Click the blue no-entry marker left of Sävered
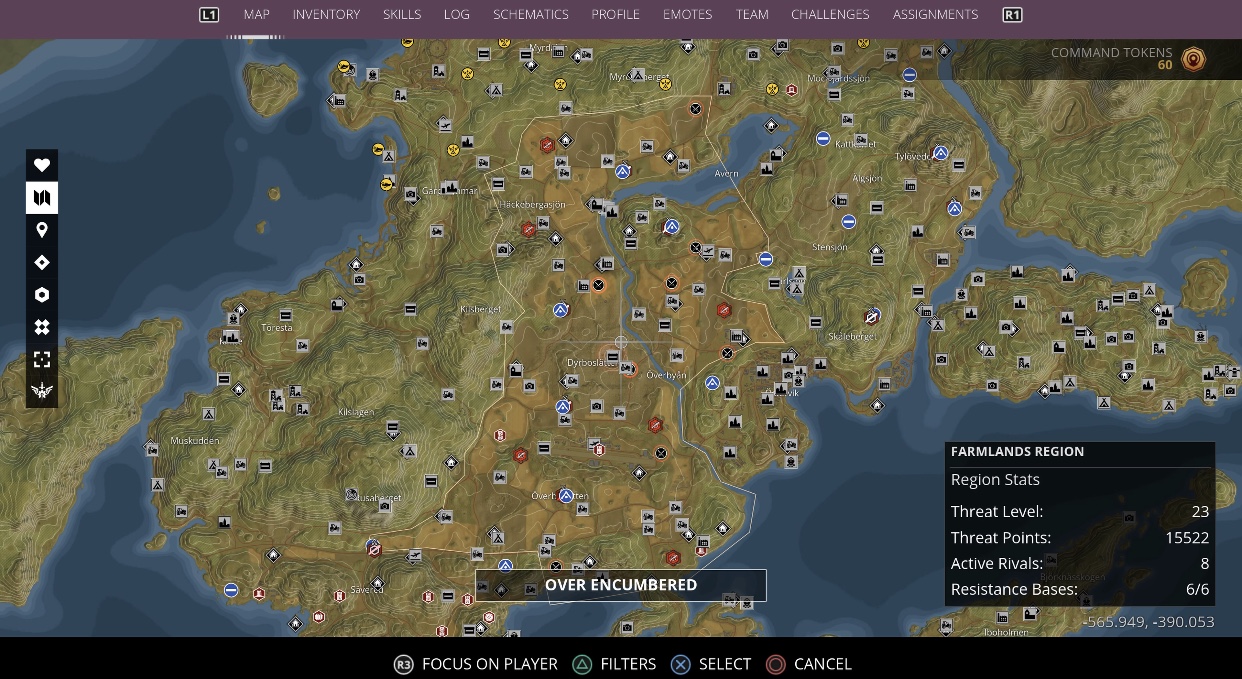The width and height of the screenshot is (1242, 679). coord(231,590)
